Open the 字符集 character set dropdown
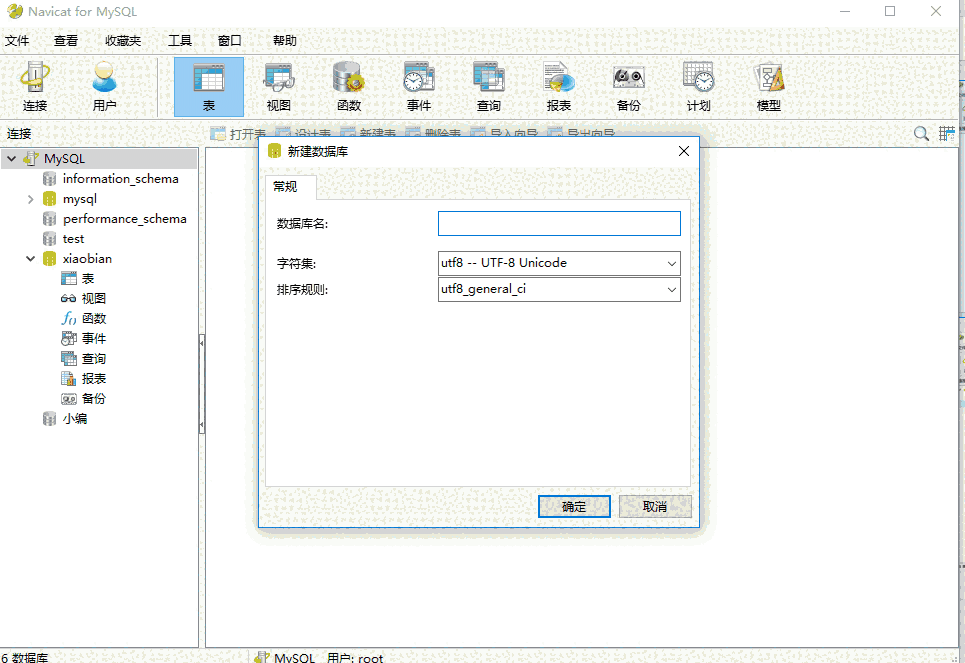Image resolution: width=965 pixels, height=663 pixels. coord(670,263)
